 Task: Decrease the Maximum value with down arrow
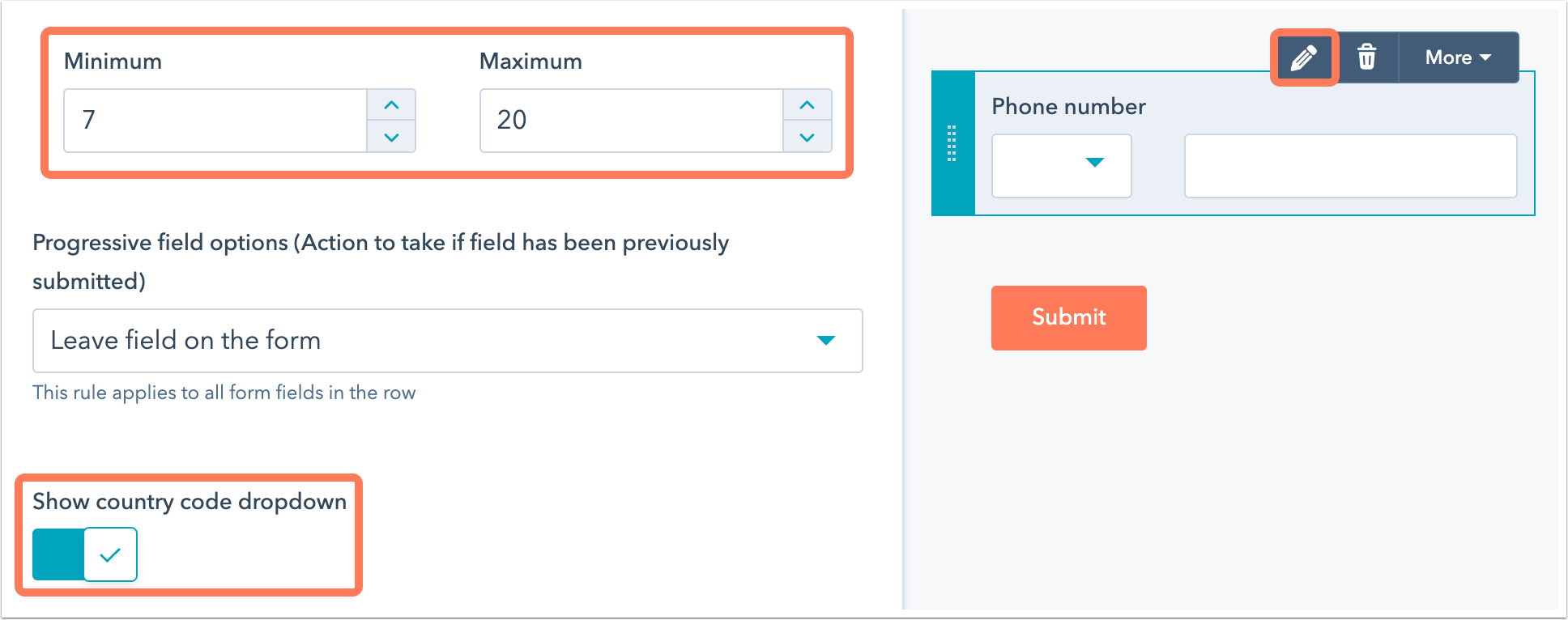coord(807,137)
